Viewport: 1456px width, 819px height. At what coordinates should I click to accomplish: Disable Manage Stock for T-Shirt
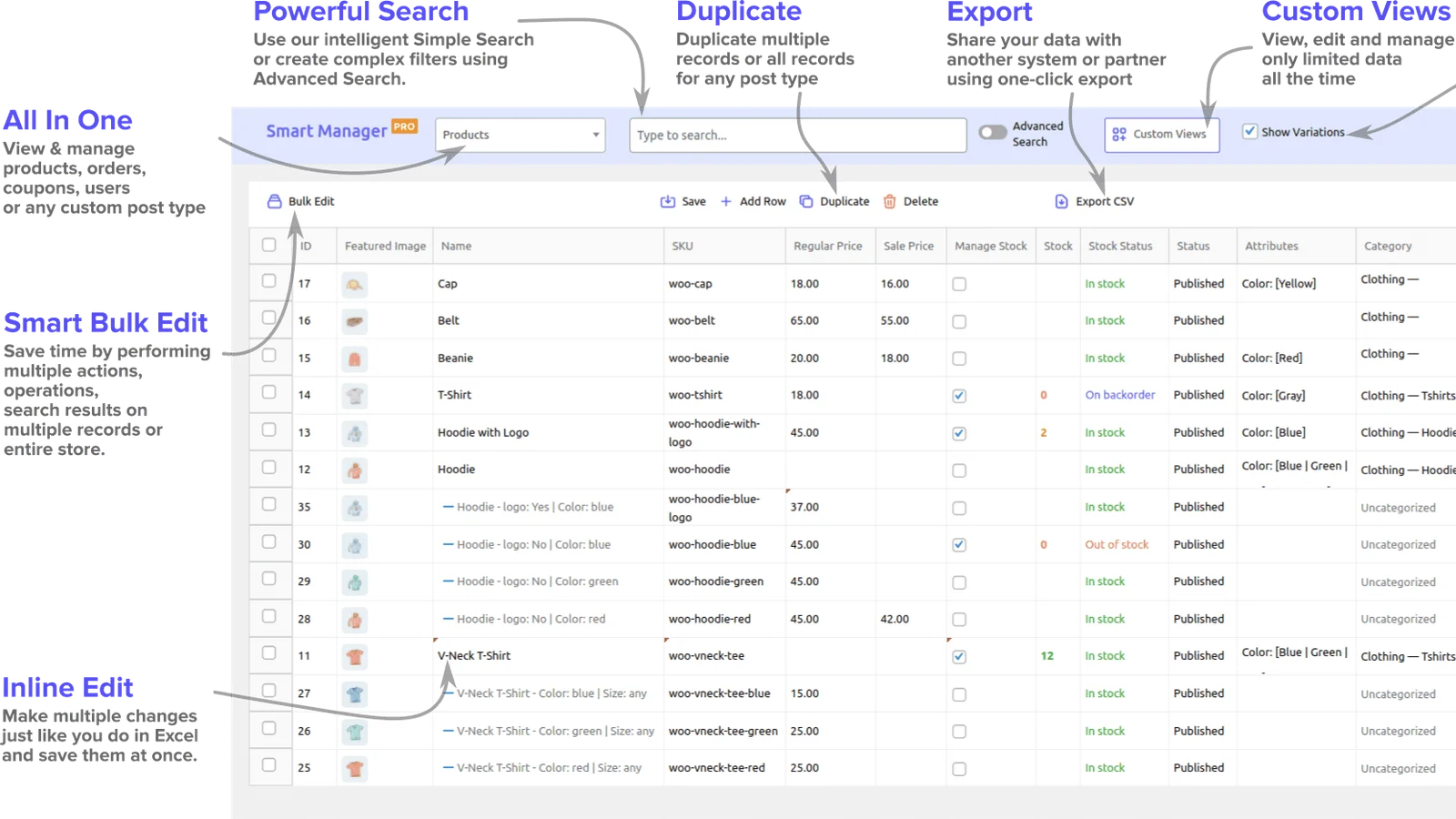[x=959, y=396]
